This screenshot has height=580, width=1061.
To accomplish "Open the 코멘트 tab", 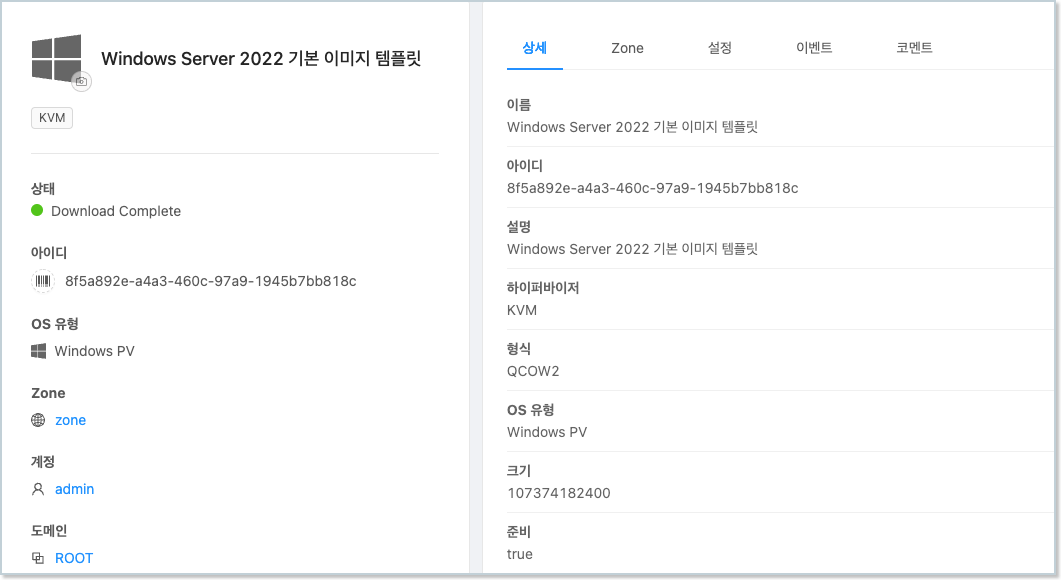I will [x=914, y=48].
